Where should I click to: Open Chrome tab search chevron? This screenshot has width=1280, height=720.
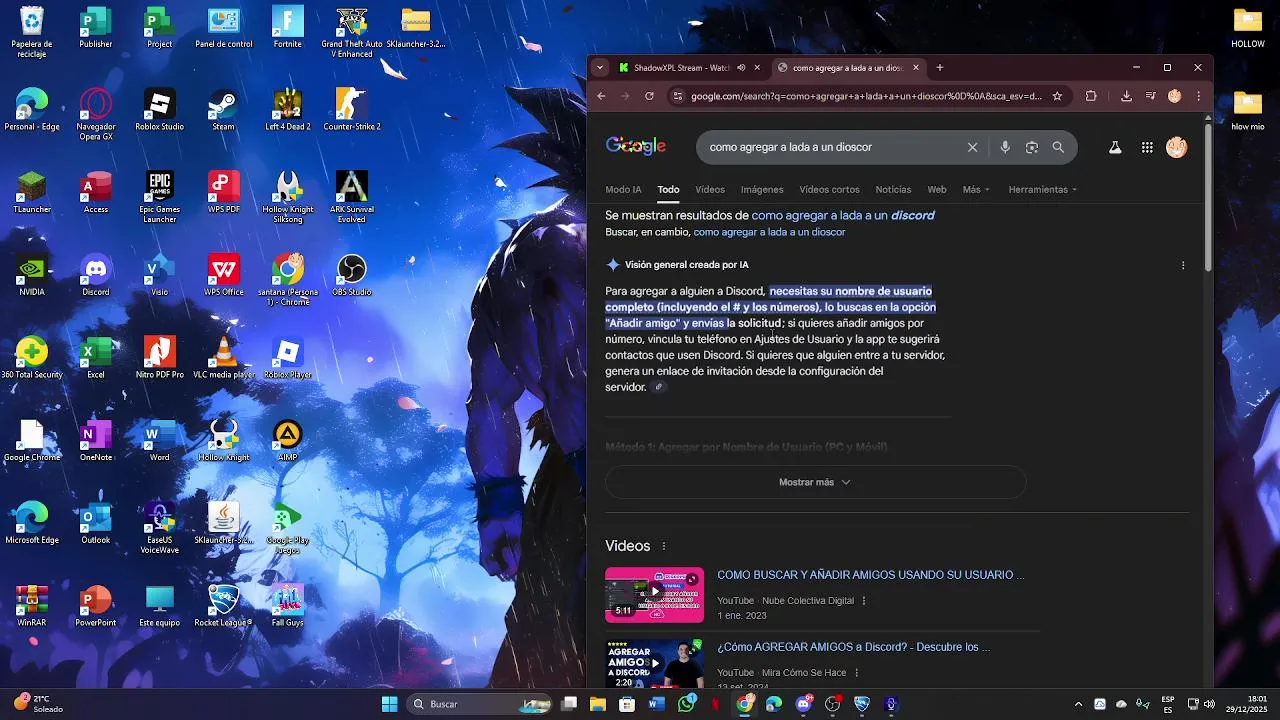point(599,68)
